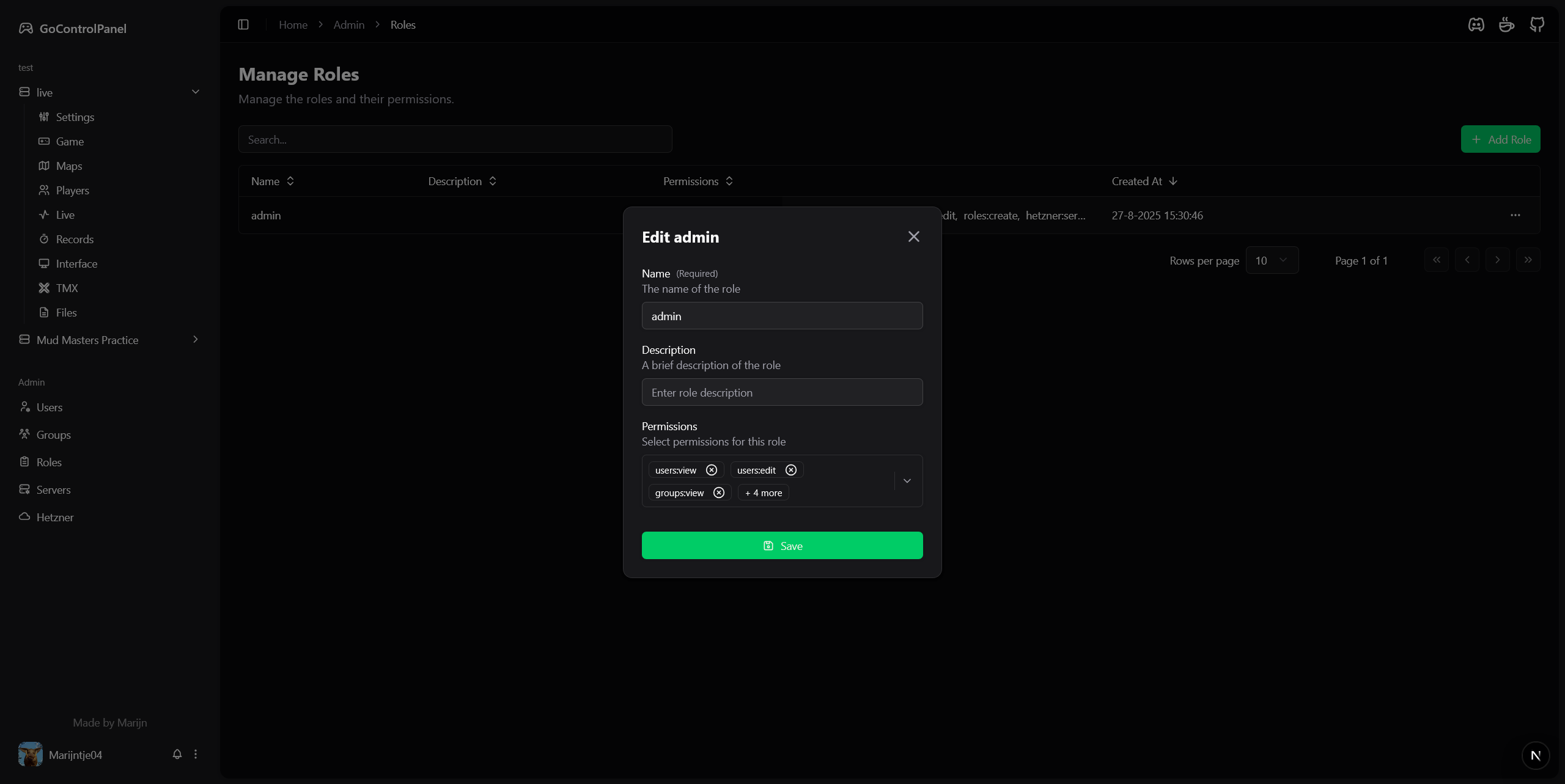Image resolution: width=1565 pixels, height=784 pixels.
Task: Open the notifications bell
Action: 177,754
